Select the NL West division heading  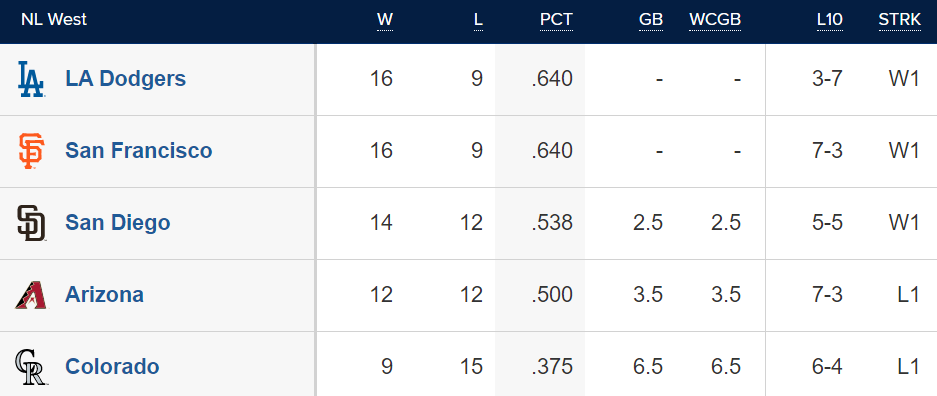coord(54,19)
